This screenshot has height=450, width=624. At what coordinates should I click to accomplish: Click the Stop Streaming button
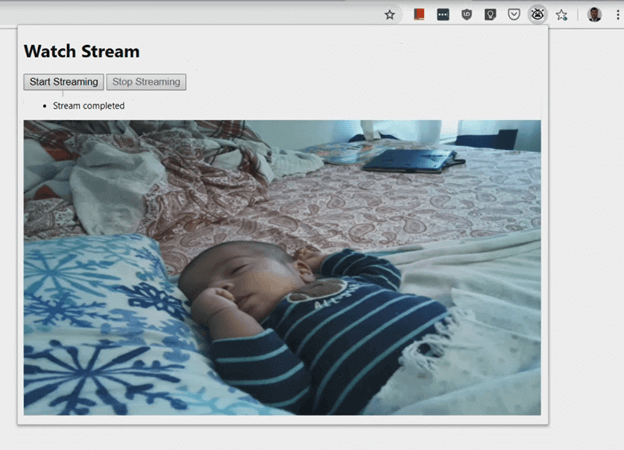pyautogui.click(x=146, y=82)
